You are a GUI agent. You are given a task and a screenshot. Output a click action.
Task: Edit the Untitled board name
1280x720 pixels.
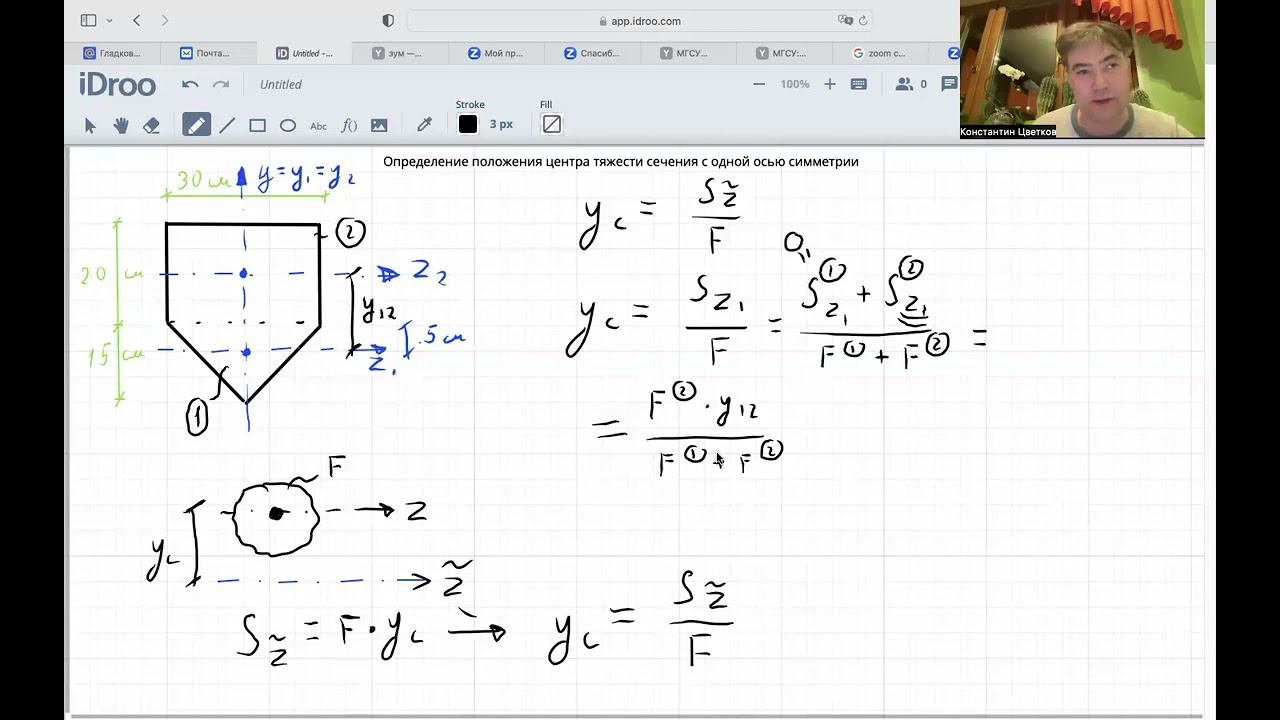pyautogui.click(x=281, y=85)
